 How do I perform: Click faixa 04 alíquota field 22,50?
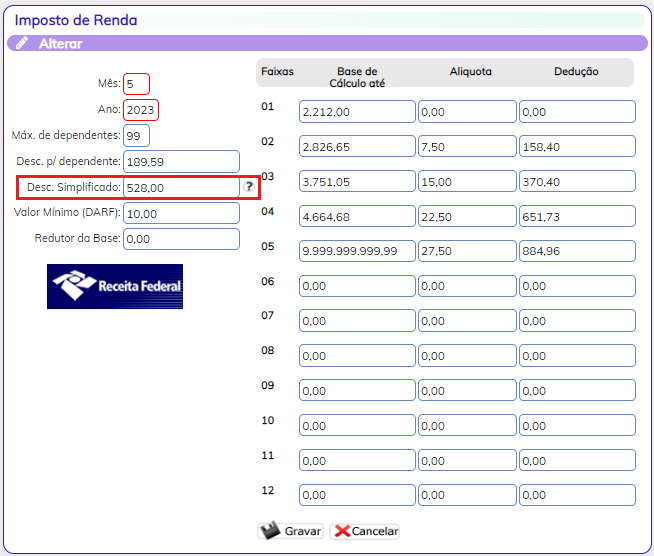pyautogui.click(x=466, y=217)
